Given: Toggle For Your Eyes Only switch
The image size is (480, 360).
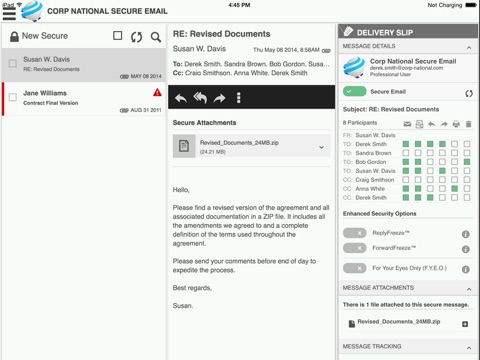Looking at the screenshot, I should click(354, 268).
